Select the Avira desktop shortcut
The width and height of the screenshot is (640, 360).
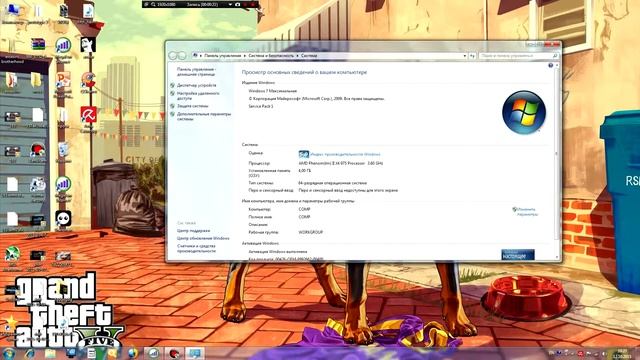coord(88,119)
